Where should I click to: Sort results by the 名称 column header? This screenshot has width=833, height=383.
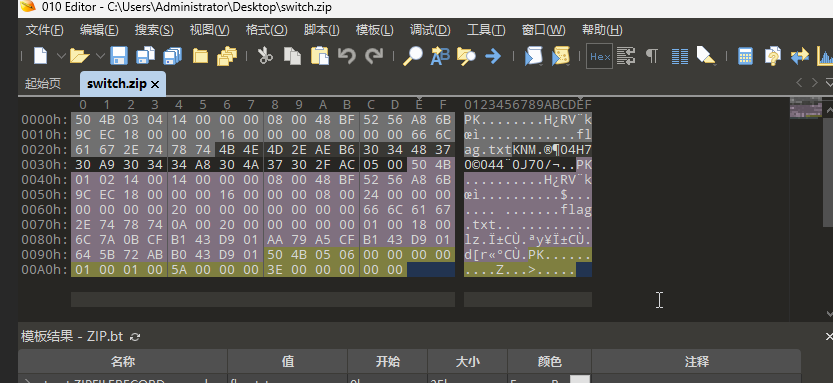click(123, 362)
